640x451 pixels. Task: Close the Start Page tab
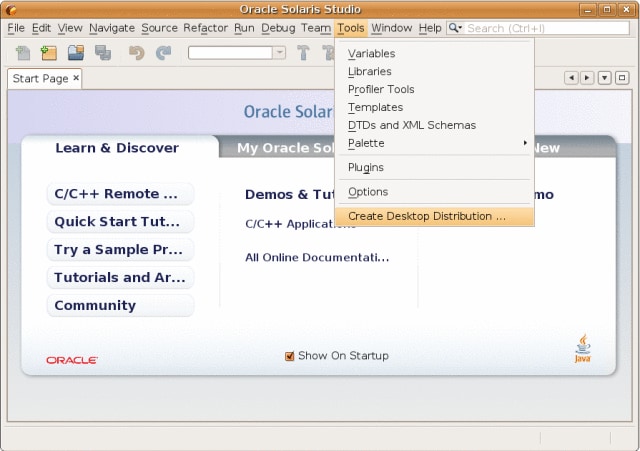[76, 77]
